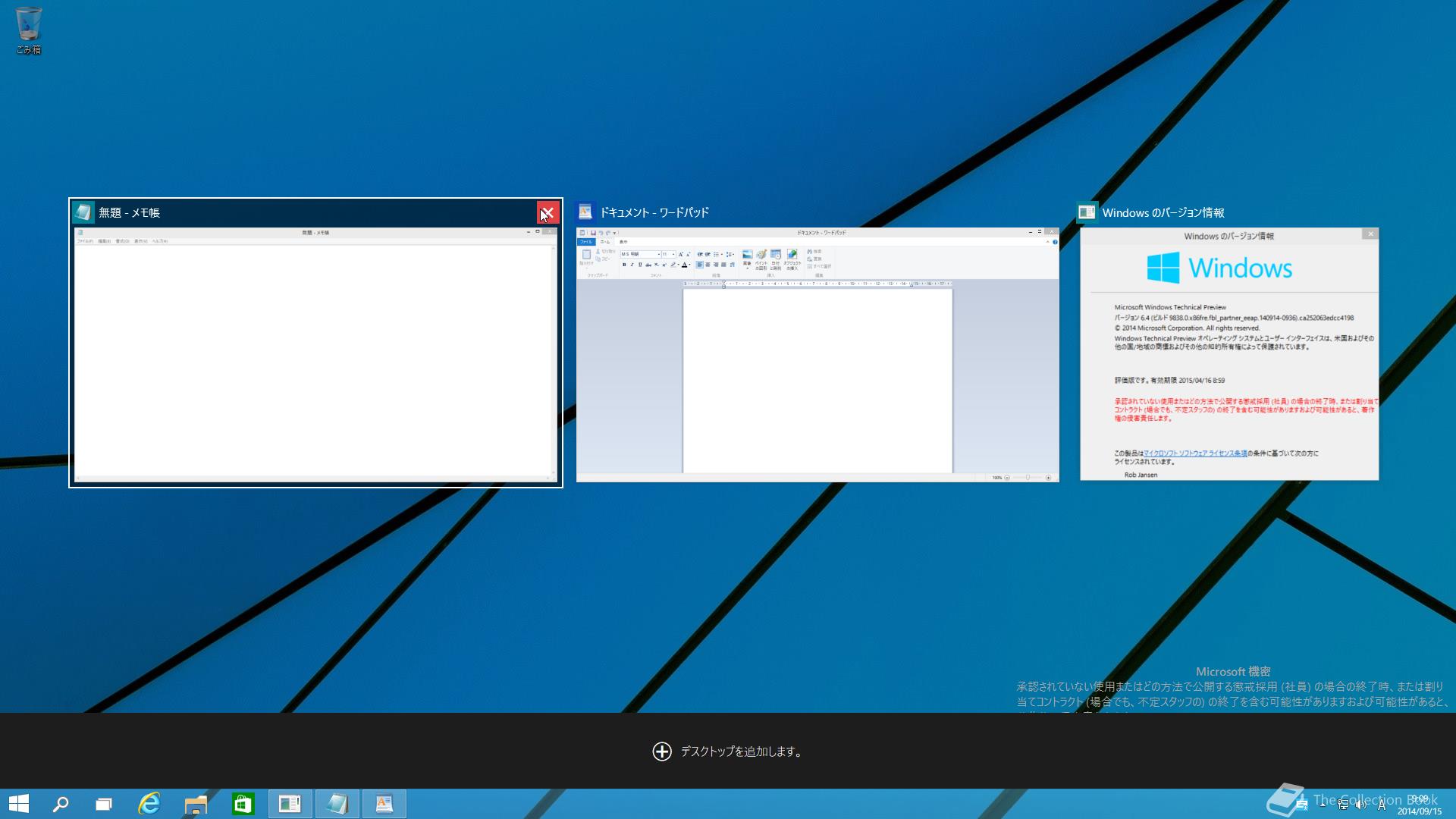The height and width of the screenshot is (819, 1456).
Task: Open the Search magnifier on the taskbar
Action: tap(61, 804)
